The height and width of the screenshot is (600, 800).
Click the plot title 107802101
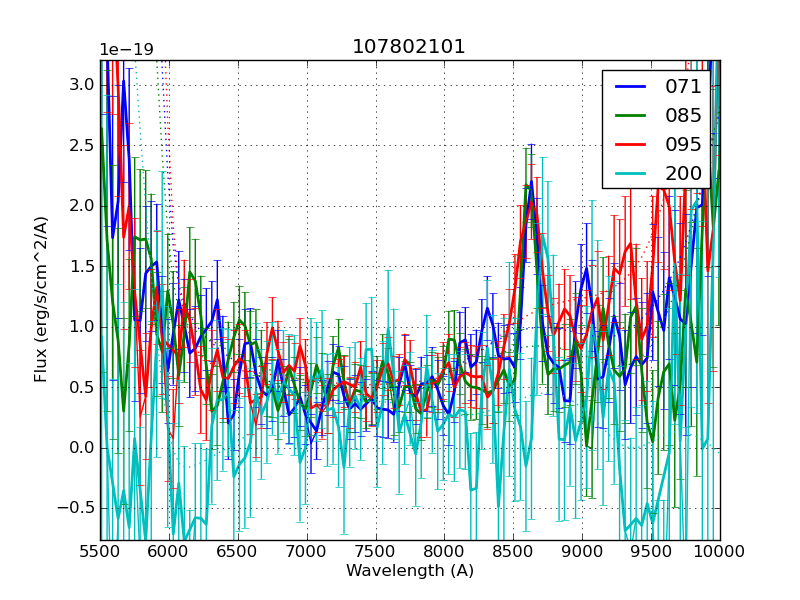pyautogui.click(x=409, y=47)
